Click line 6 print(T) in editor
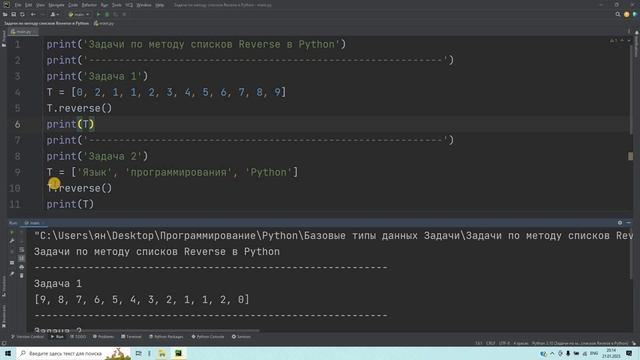Viewport: 640px width, 360px height. point(70,124)
